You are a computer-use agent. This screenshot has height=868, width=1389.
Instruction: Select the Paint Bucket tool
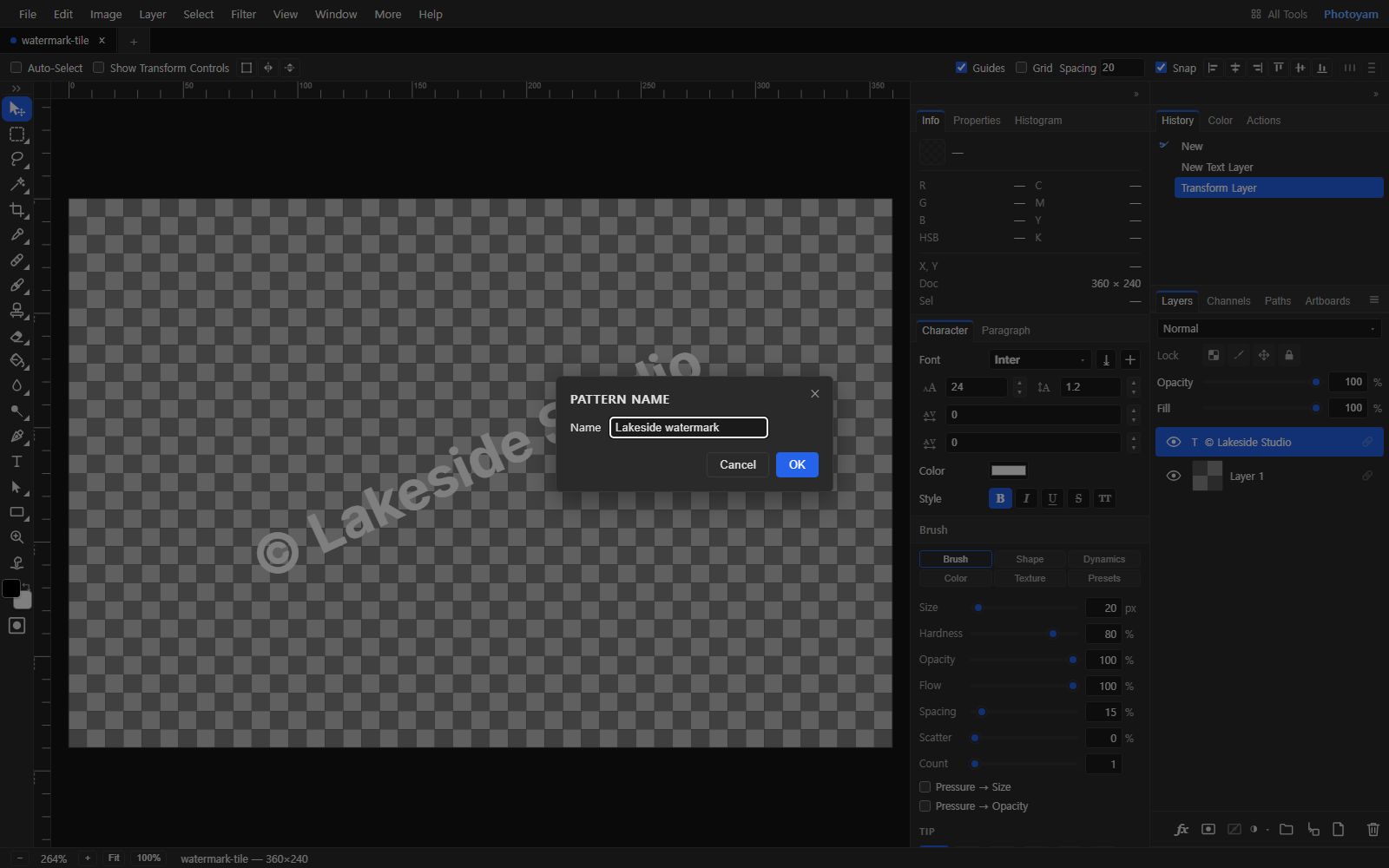pos(16,361)
